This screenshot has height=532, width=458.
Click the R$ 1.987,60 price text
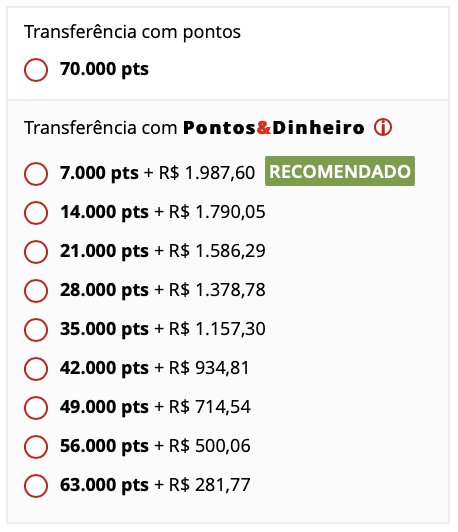click(x=207, y=173)
